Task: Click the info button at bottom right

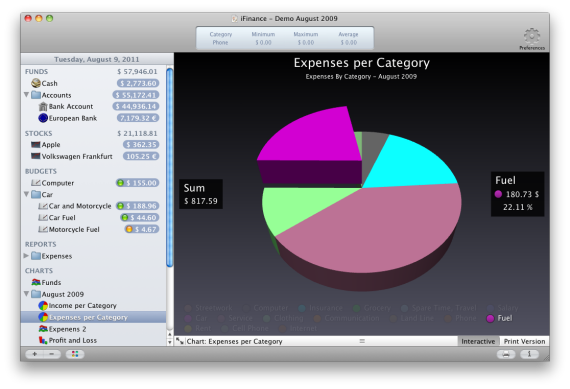Action: pyautogui.click(x=529, y=354)
